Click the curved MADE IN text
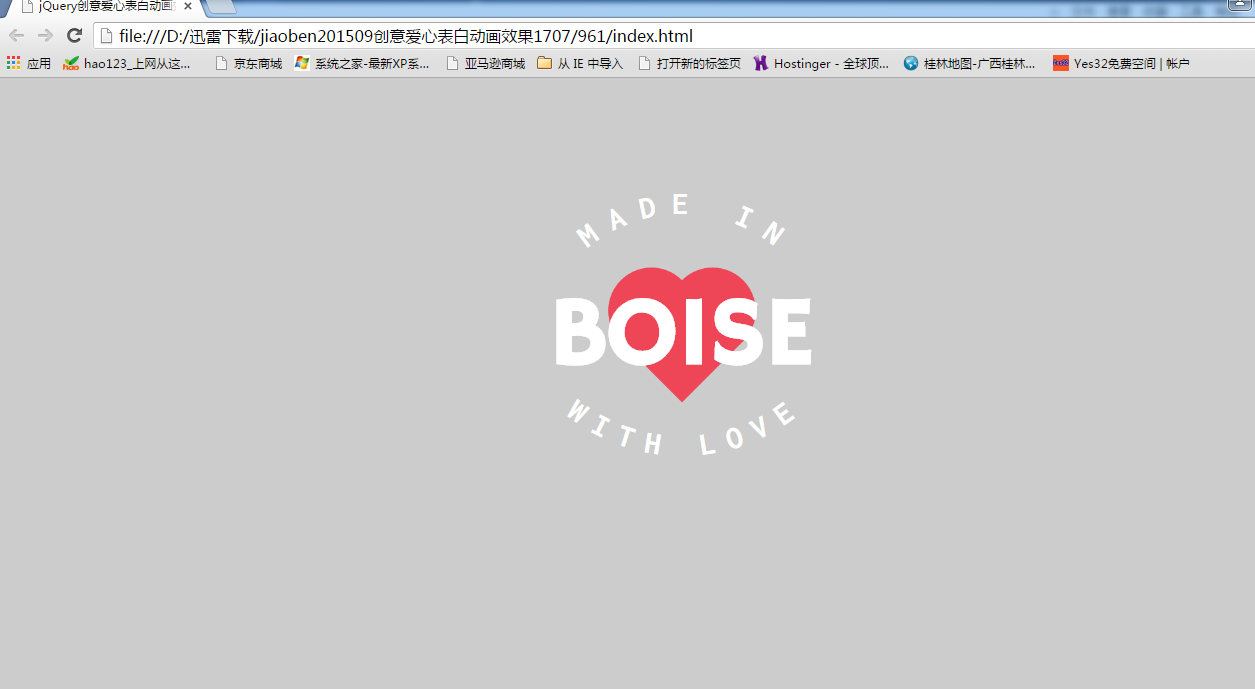Image resolution: width=1255 pixels, height=689 pixels. (682, 220)
